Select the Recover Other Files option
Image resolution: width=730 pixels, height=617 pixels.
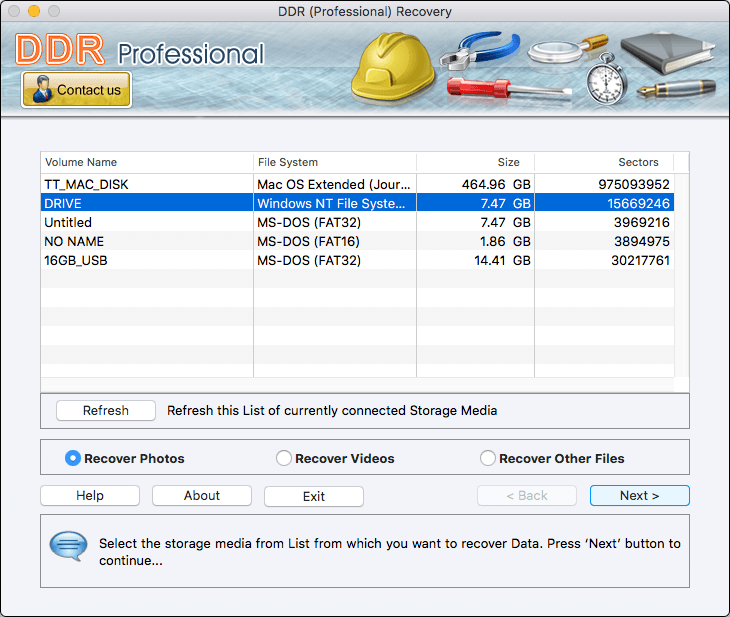(x=487, y=458)
